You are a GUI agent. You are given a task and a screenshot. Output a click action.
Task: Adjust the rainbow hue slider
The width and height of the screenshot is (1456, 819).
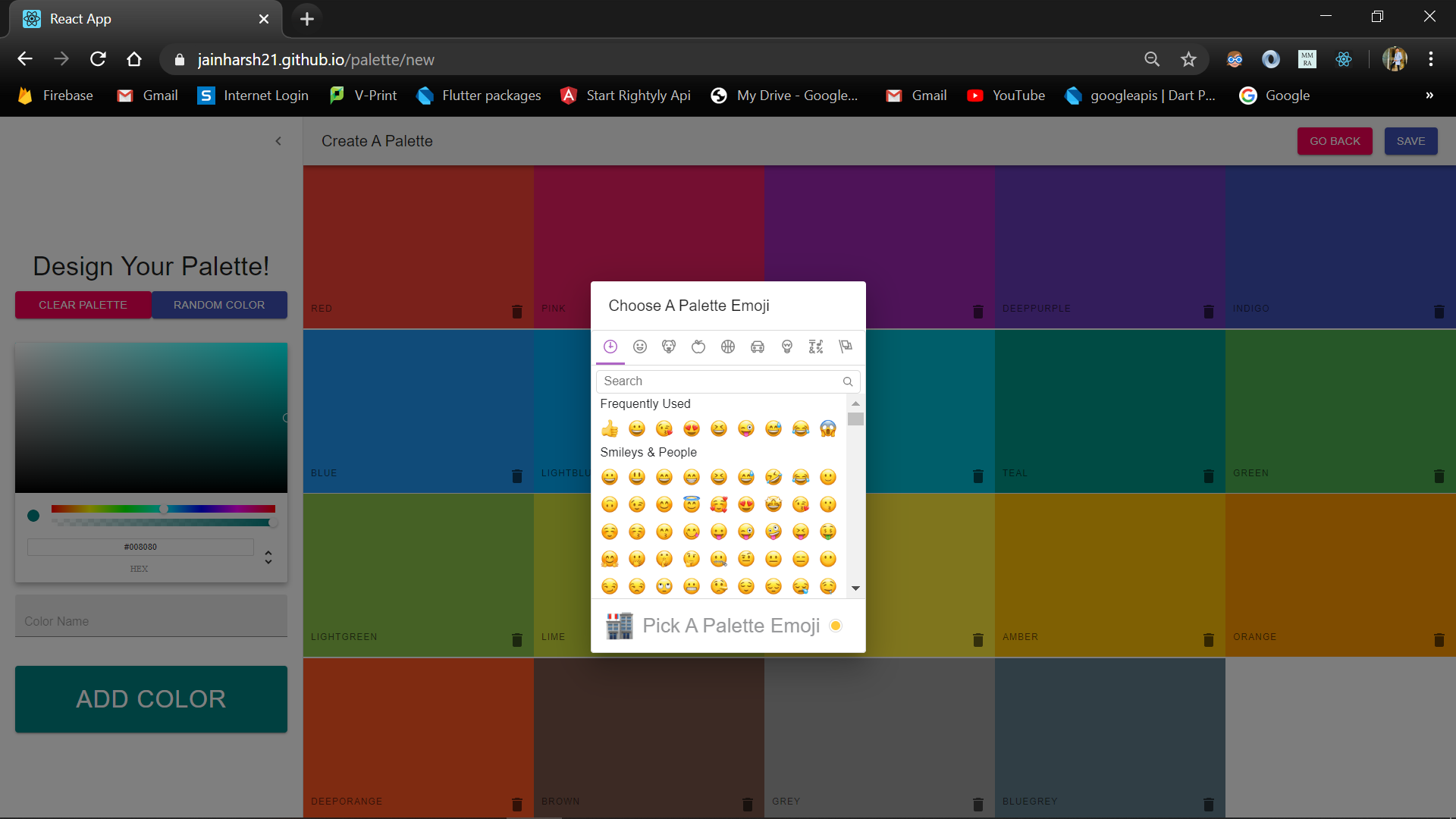(164, 509)
